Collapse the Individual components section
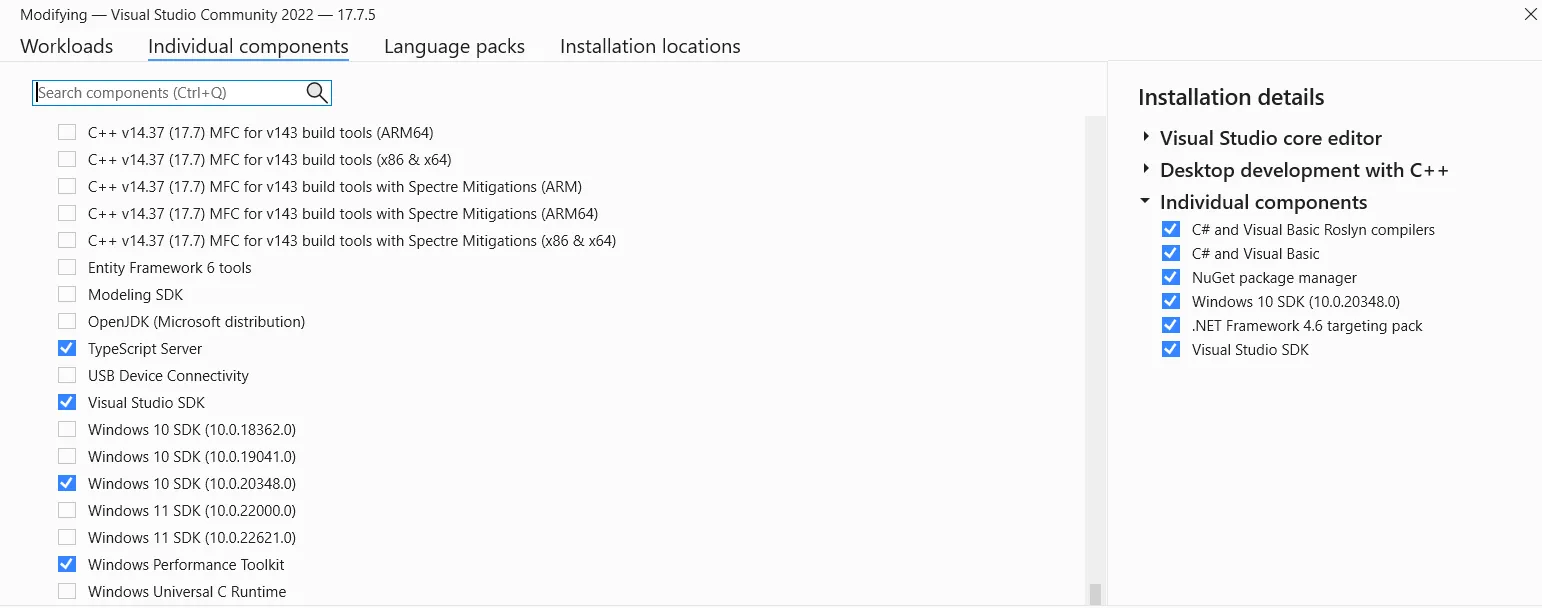 click(x=1146, y=201)
